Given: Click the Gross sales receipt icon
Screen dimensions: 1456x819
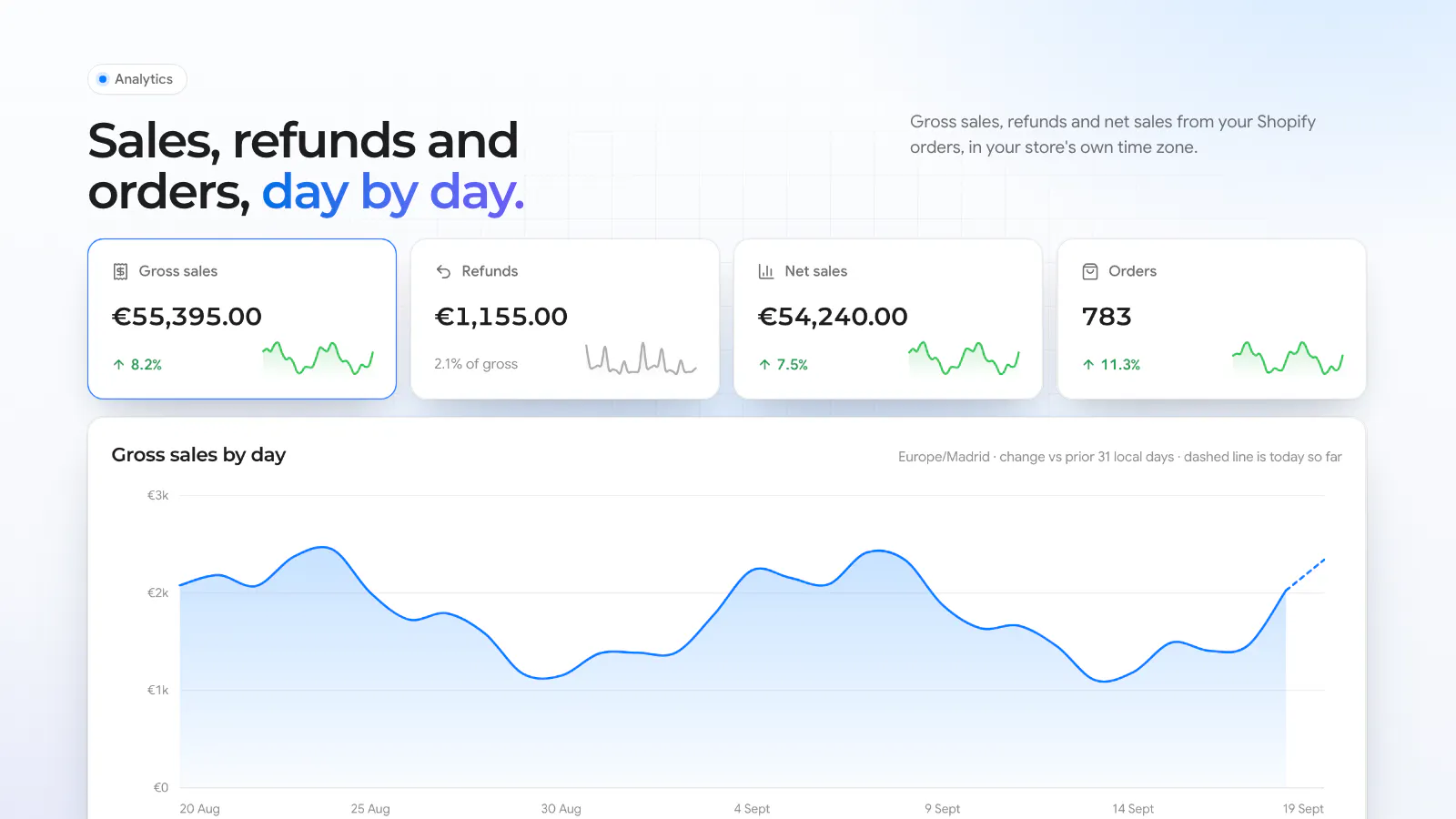Looking at the screenshot, I should click(120, 271).
